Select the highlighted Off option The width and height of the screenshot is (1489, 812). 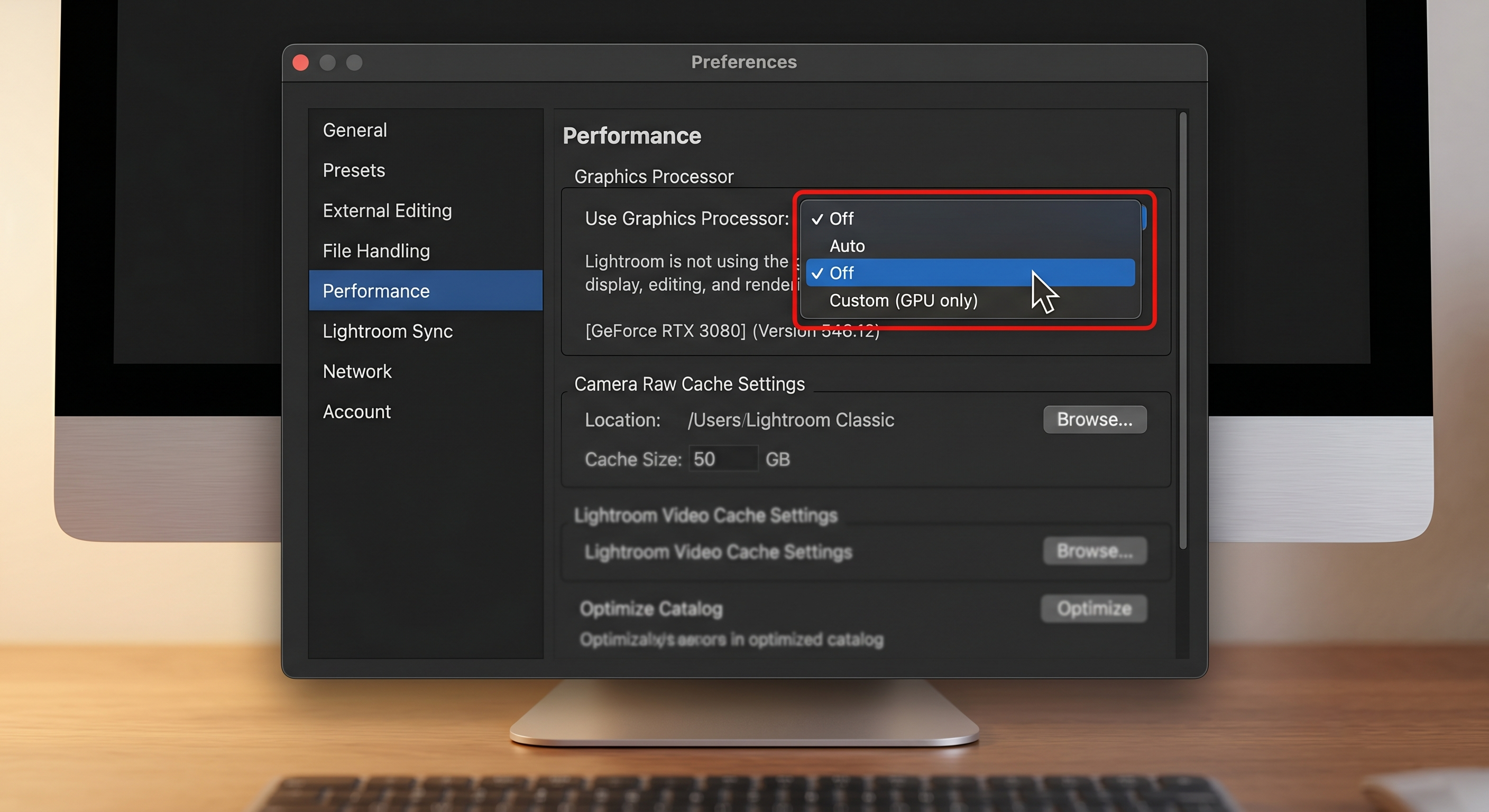pyautogui.click(x=970, y=273)
